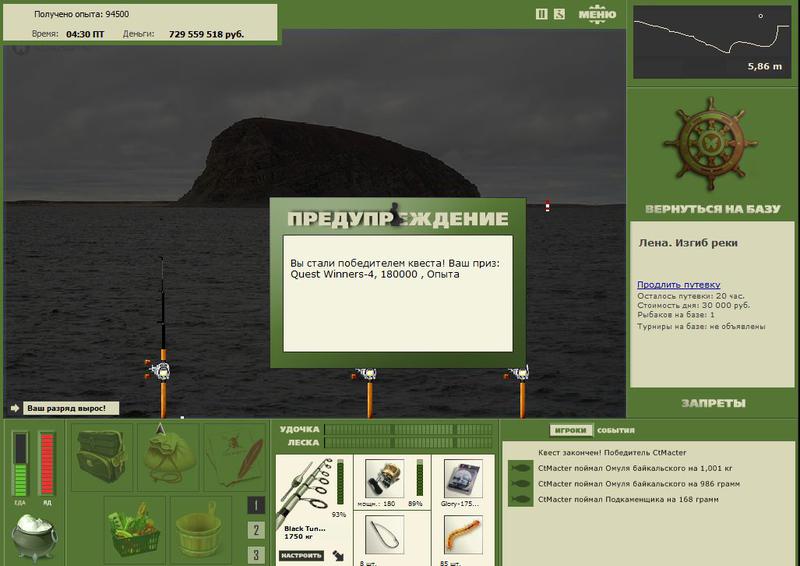Click the reel icon with мощн.: 180
Viewport: 800px width, 566px height.
(x=385, y=478)
